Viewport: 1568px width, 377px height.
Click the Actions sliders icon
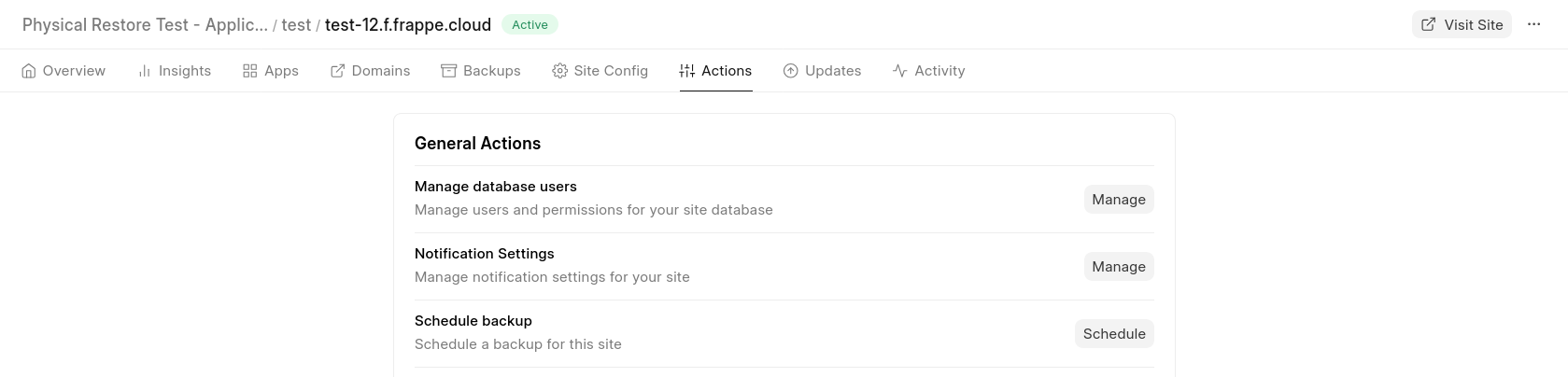[x=687, y=71]
